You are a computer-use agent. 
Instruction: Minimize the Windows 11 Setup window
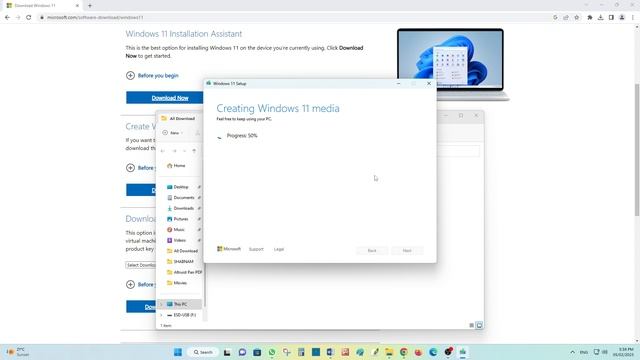398,83
